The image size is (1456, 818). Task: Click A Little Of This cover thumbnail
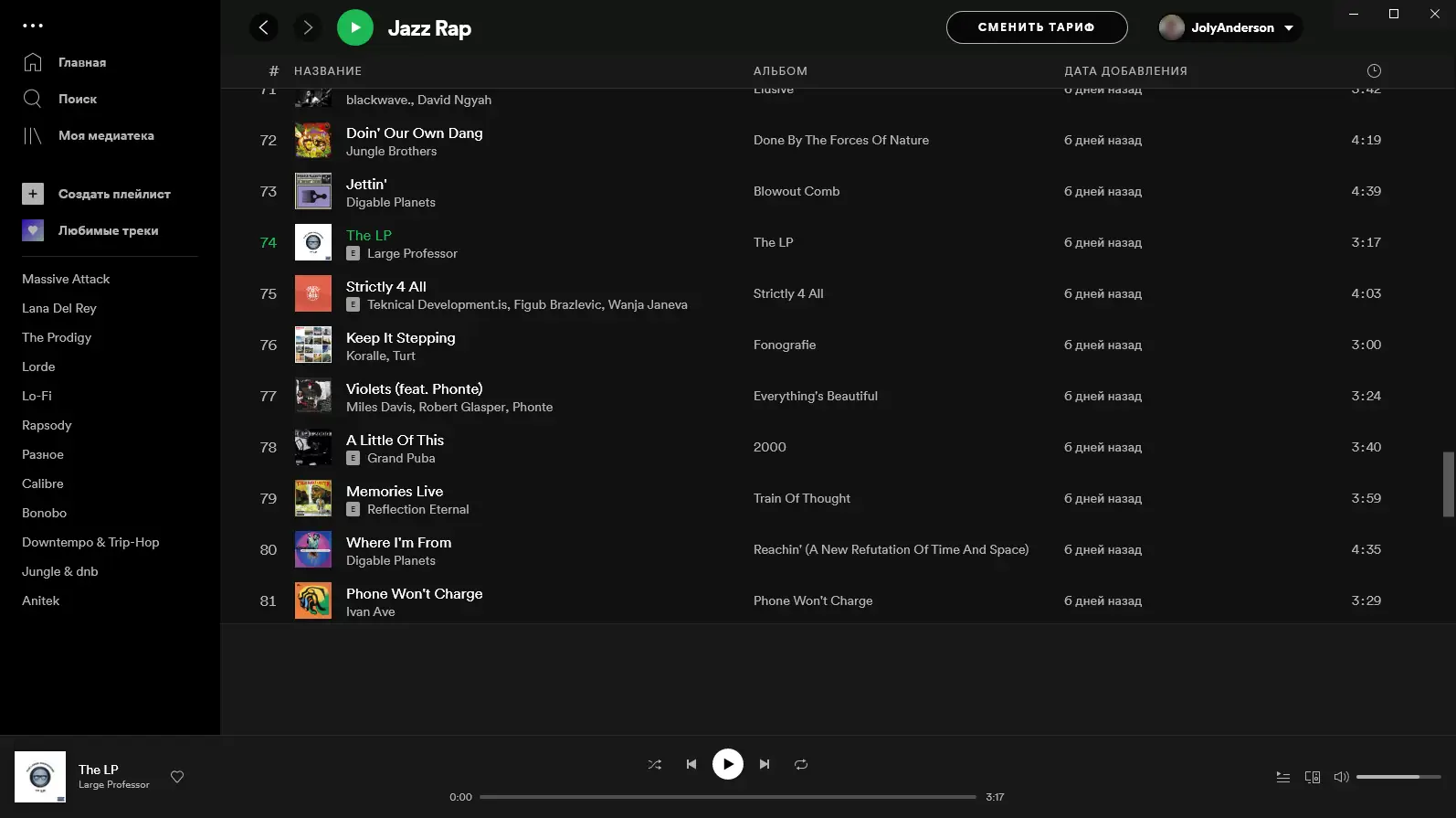[x=313, y=447]
